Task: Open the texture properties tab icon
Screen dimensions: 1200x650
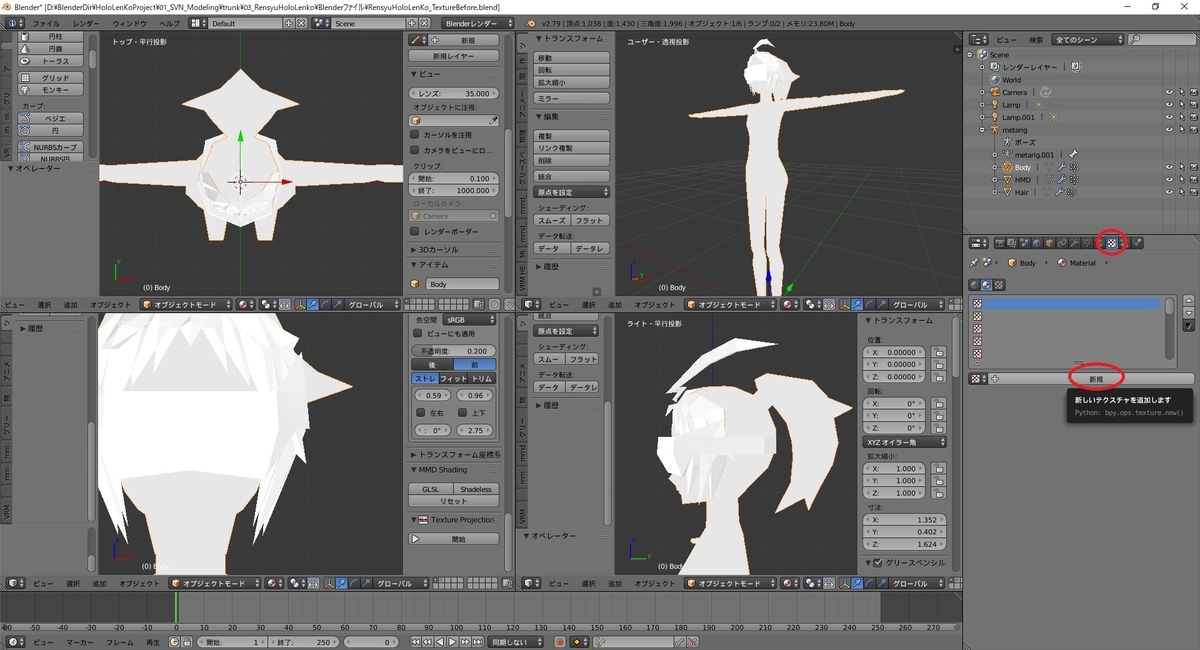Action: coord(1111,242)
